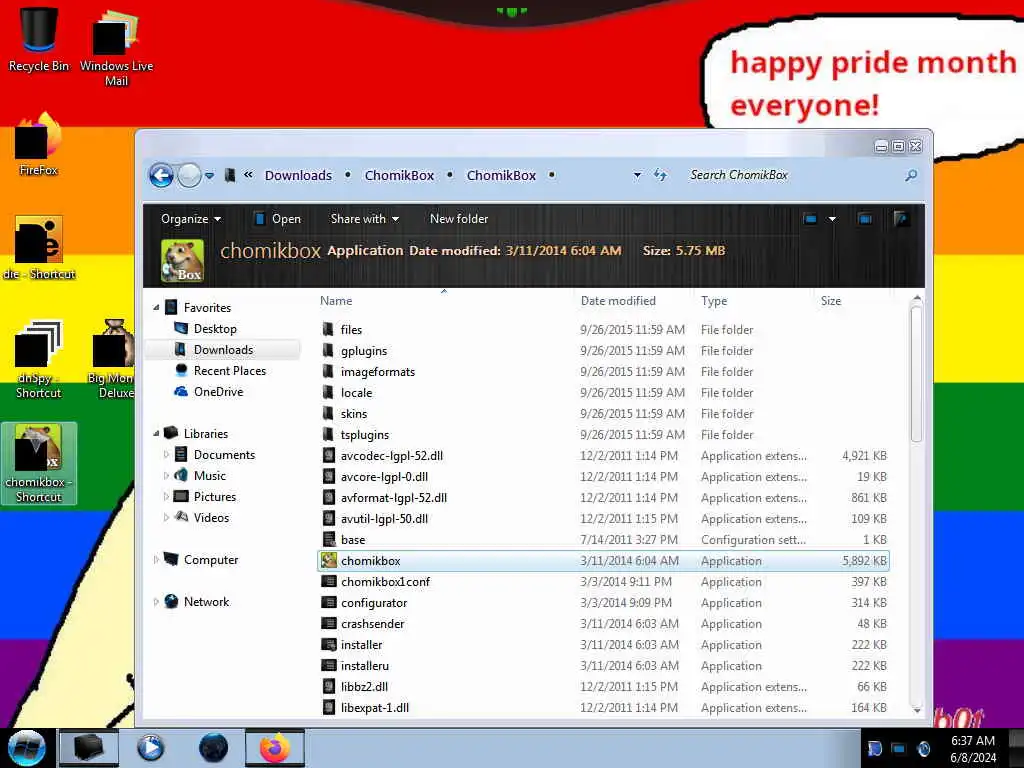The height and width of the screenshot is (768, 1024).
Task: Select the tsplugins folder row
Action: (603, 434)
